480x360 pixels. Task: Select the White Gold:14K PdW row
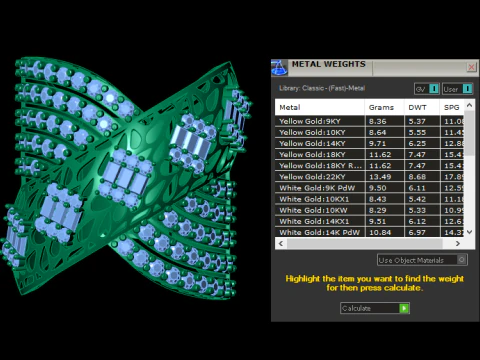pyautogui.click(x=369, y=232)
